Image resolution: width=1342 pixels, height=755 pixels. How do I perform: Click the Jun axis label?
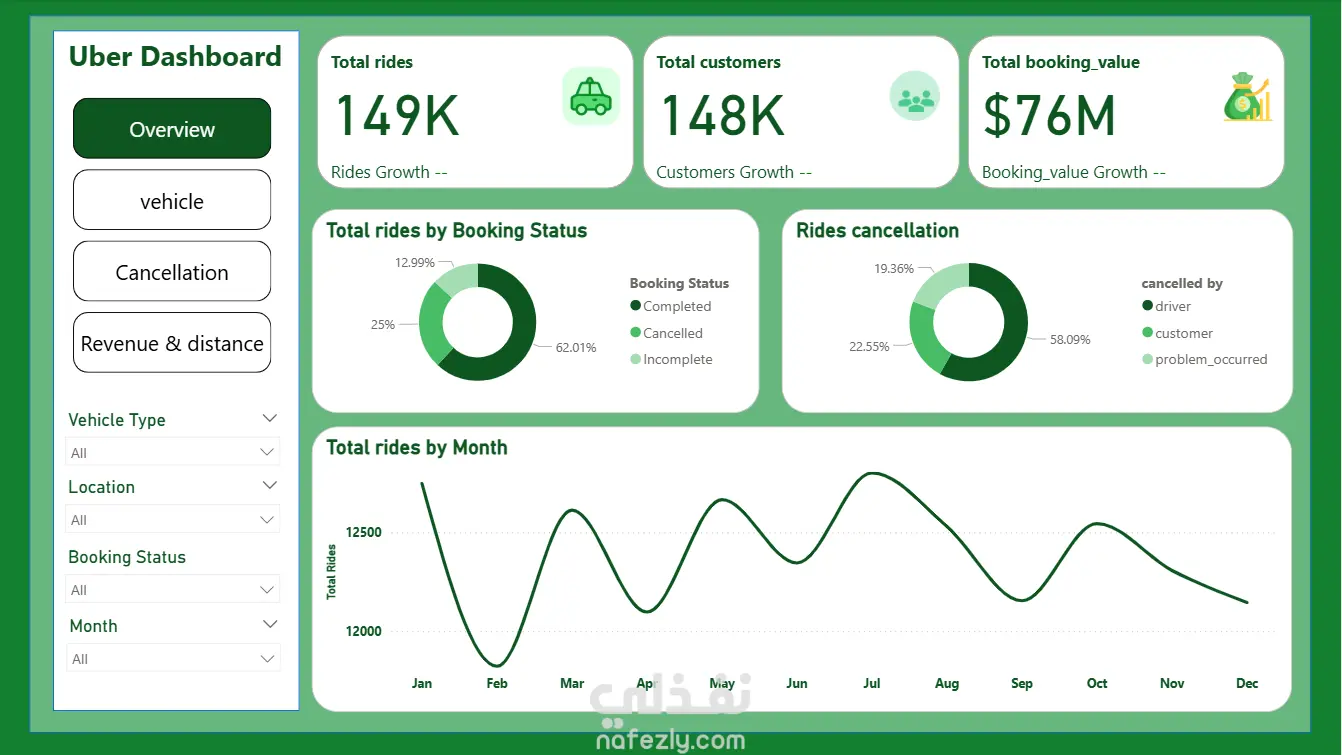(x=797, y=683)
